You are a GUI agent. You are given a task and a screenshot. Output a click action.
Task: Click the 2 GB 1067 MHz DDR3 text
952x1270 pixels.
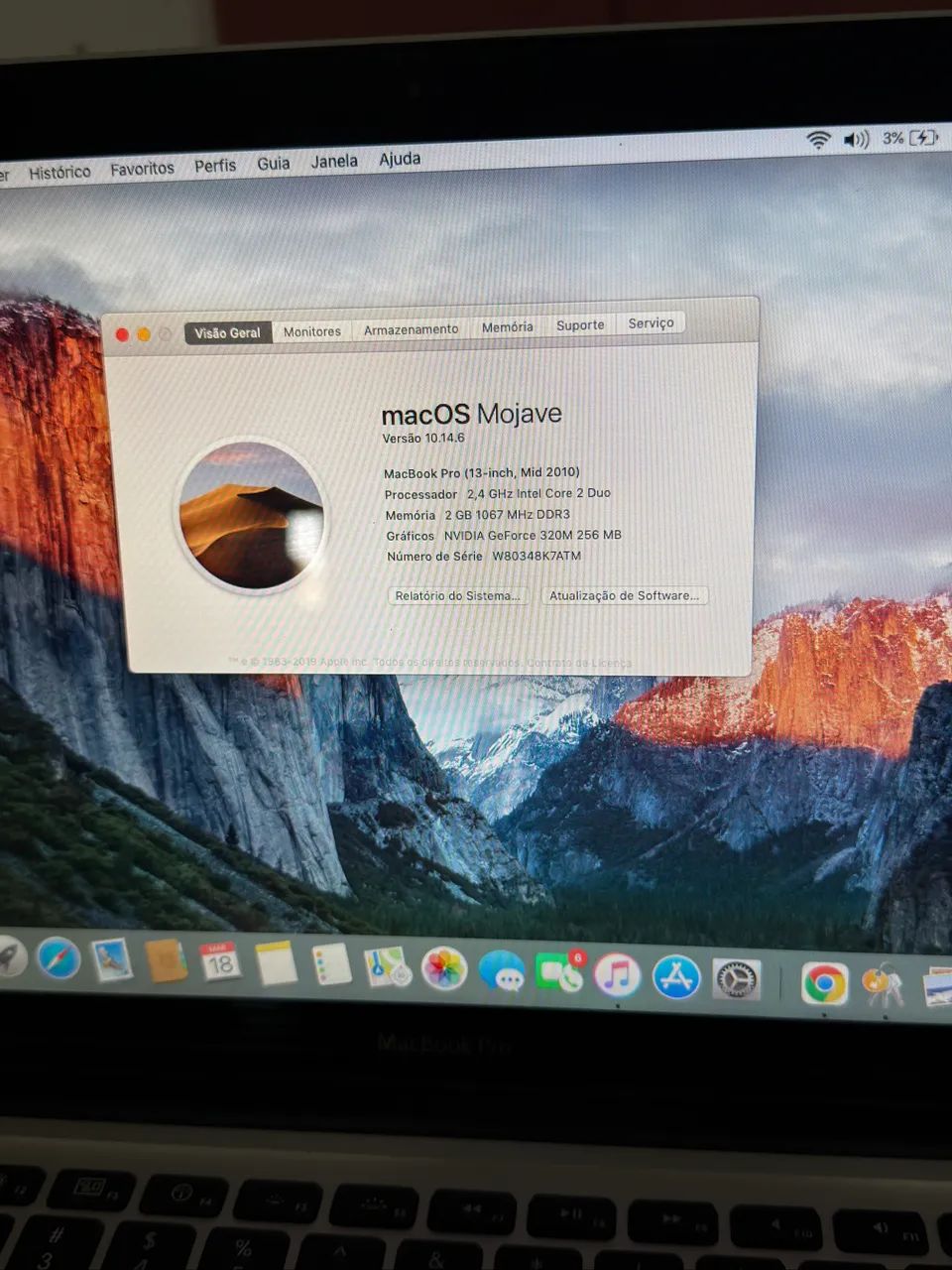(x=507, y=515)
